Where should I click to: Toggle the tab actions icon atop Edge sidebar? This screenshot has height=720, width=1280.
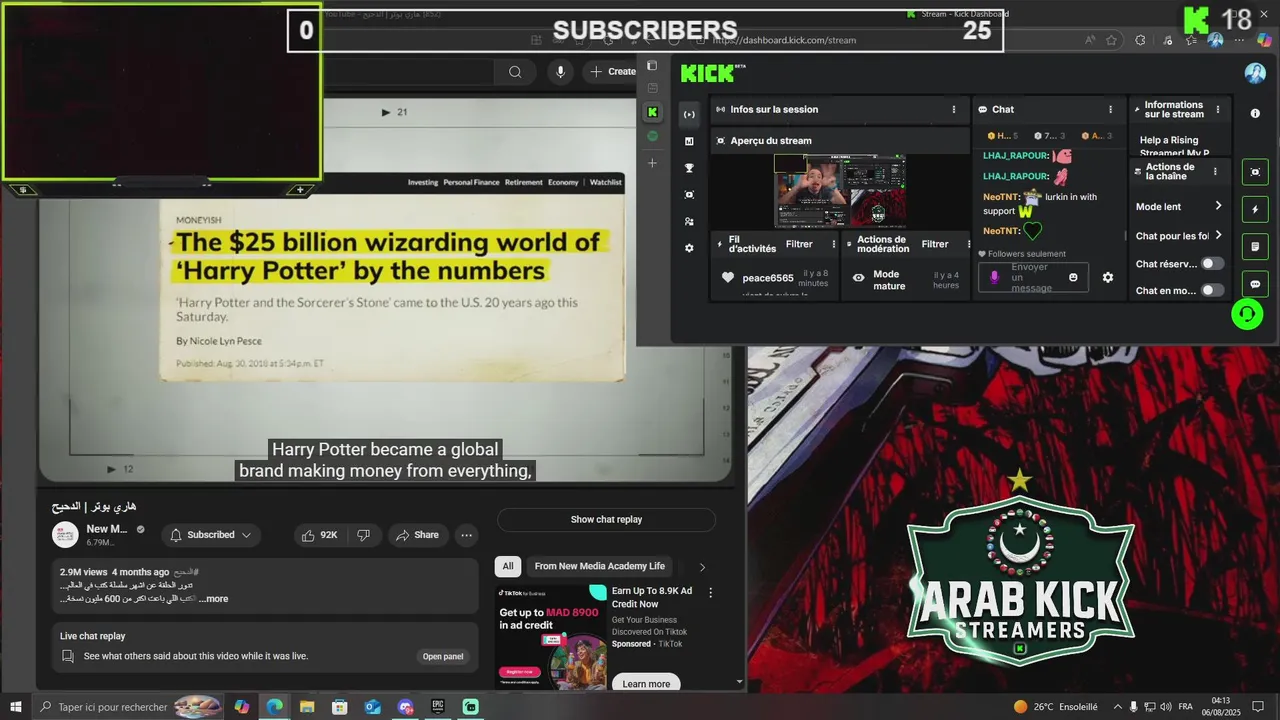(652, 66)
